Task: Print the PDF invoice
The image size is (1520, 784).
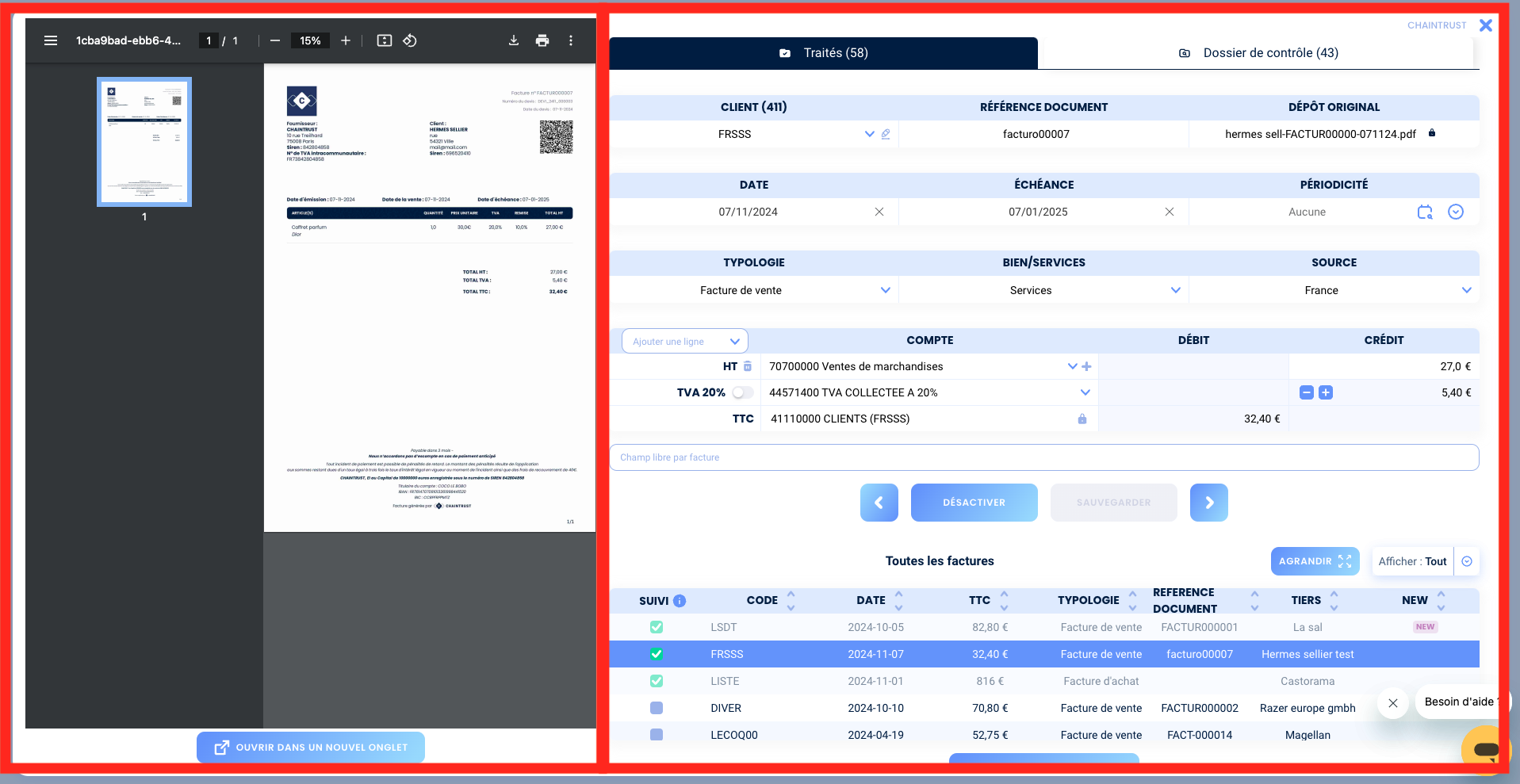Action: pyautogui.click(x=542, y=40)
